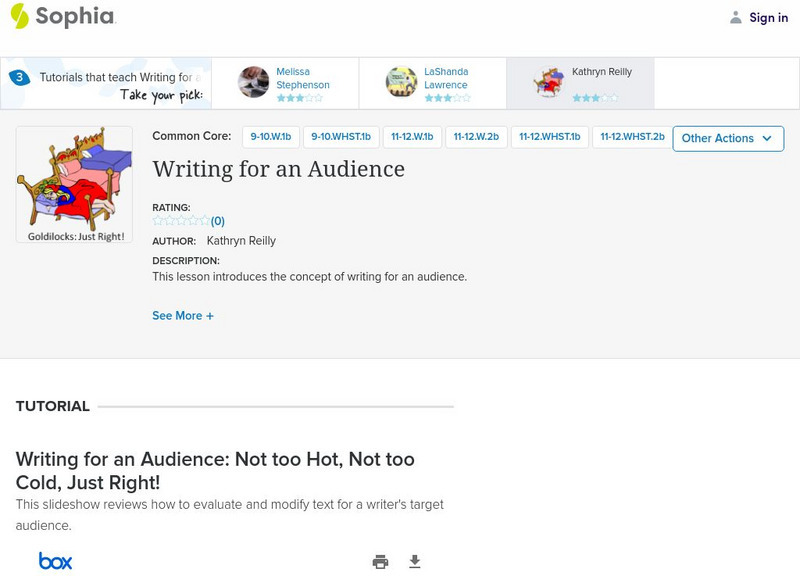Click the Goldilocks: Just Right! thumbnail
Viewport: 800px width, 576px height.
74,184
